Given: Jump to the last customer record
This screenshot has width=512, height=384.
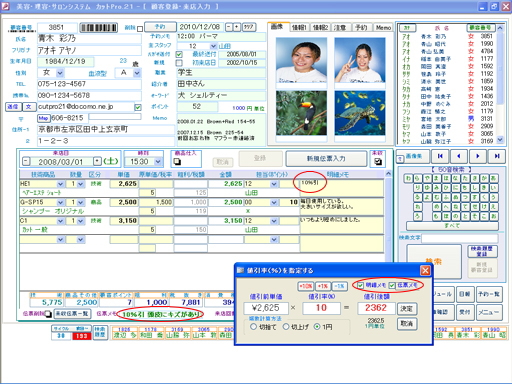Looking at the screenshot, I should point(497,156).
